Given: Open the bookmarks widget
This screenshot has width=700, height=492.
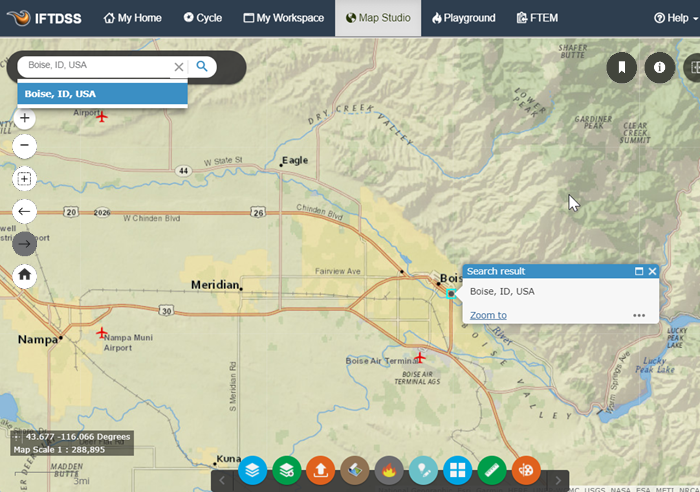Looking at the screenshot, I should pos(621,67).
